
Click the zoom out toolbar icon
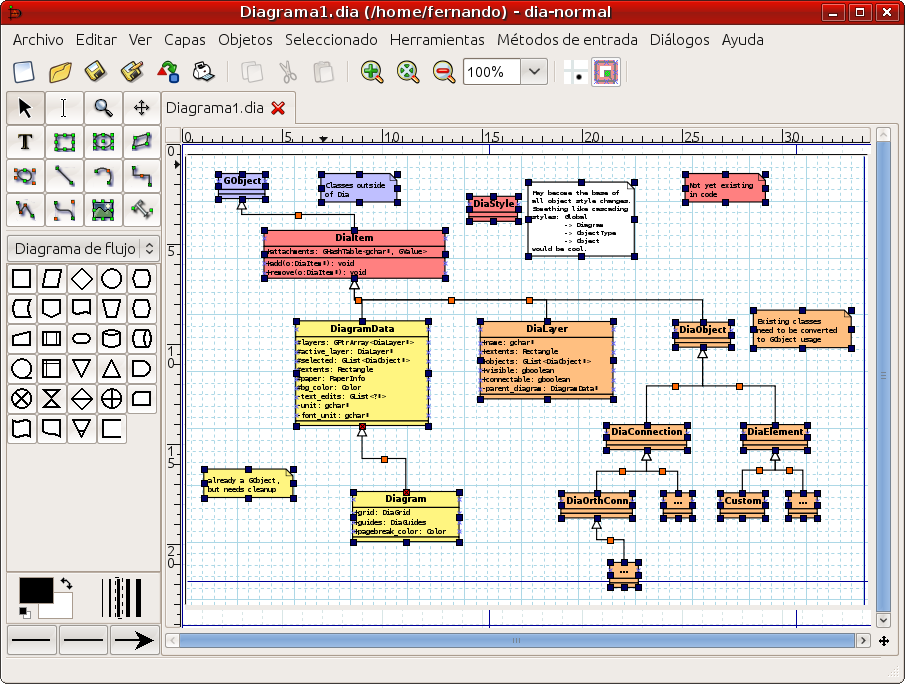click(444, 72)
